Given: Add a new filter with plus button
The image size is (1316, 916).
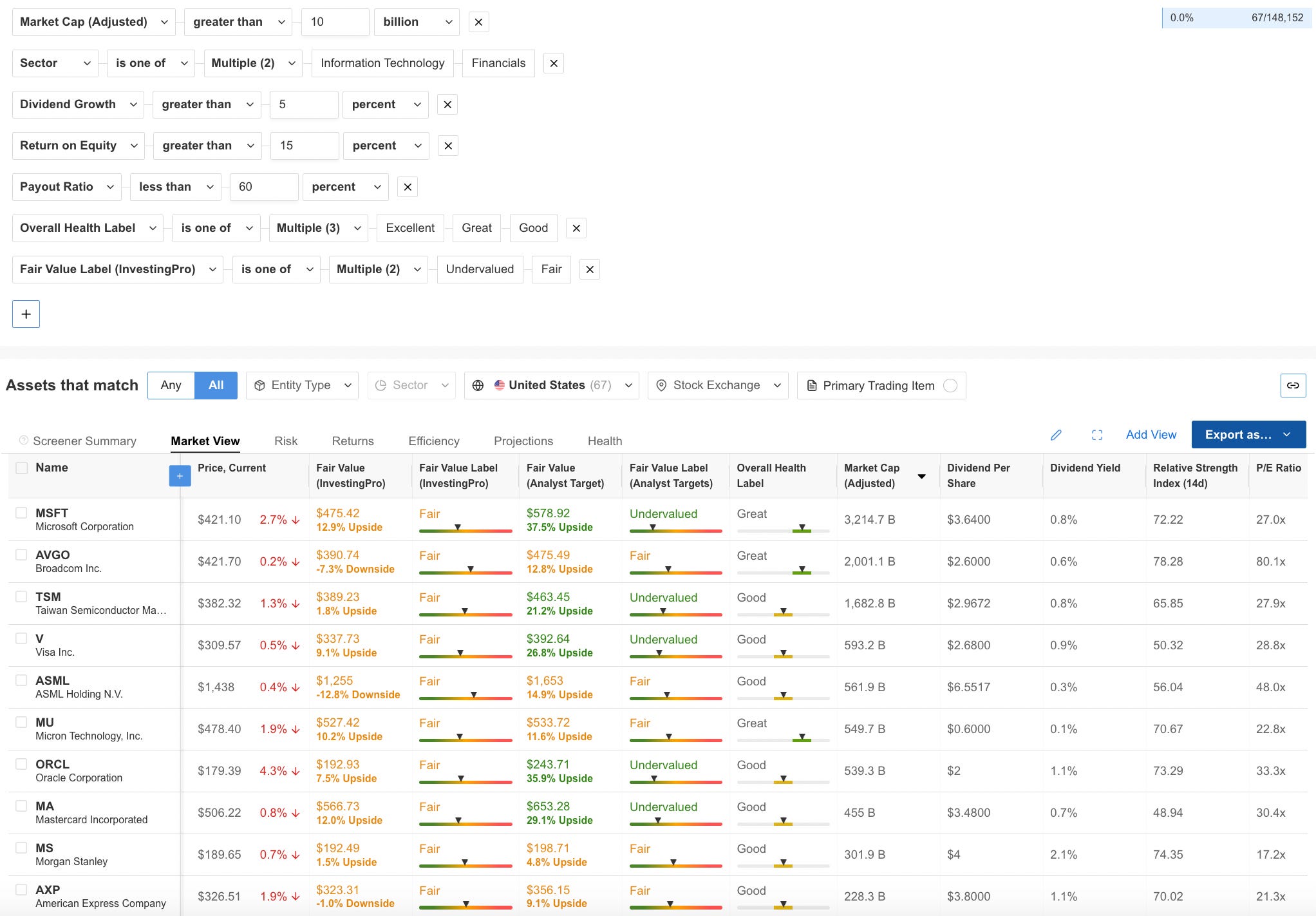Looking at the screenshot, I should [26, 314].
